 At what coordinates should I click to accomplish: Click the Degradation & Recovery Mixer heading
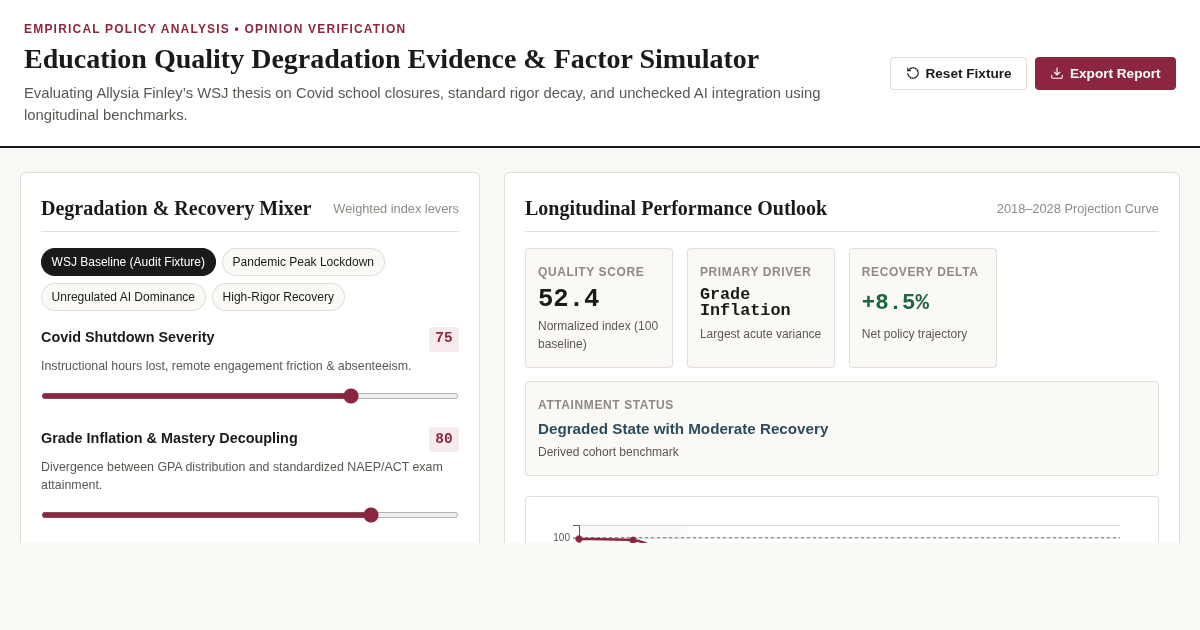(x=176, y=208)
